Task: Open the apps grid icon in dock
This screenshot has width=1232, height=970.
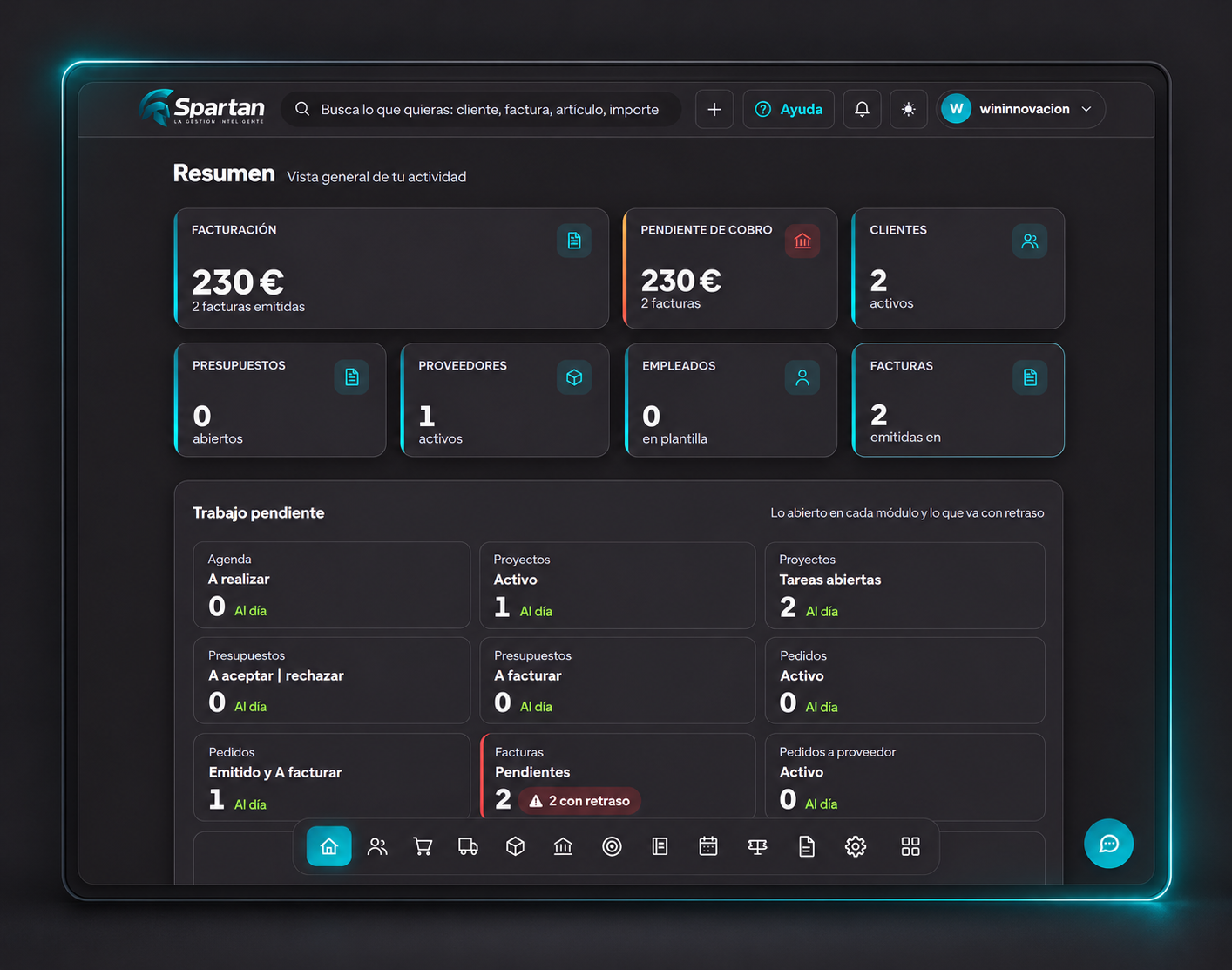Action: coord(910,846)
